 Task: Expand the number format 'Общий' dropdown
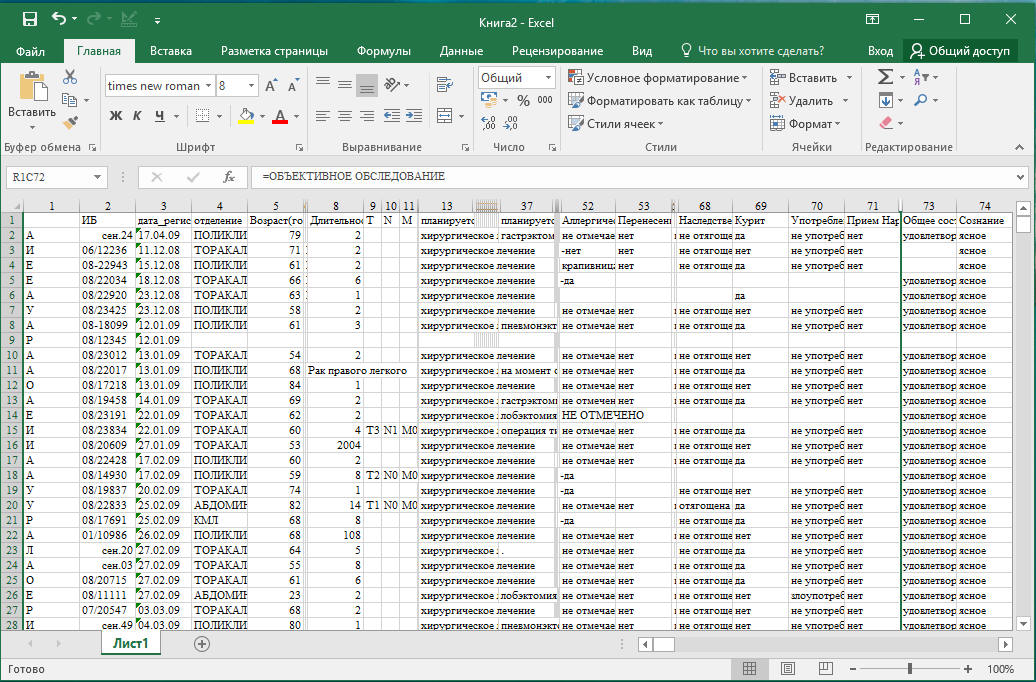pyautogui.click(x=549, y=78)
